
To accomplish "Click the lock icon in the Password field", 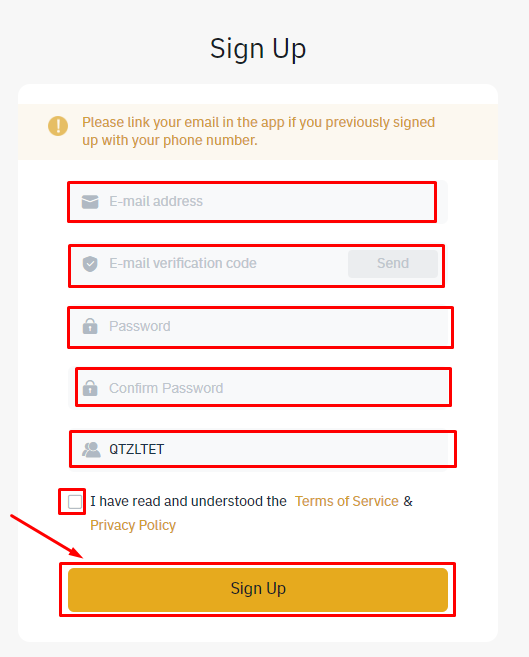I will click(90, 326).
